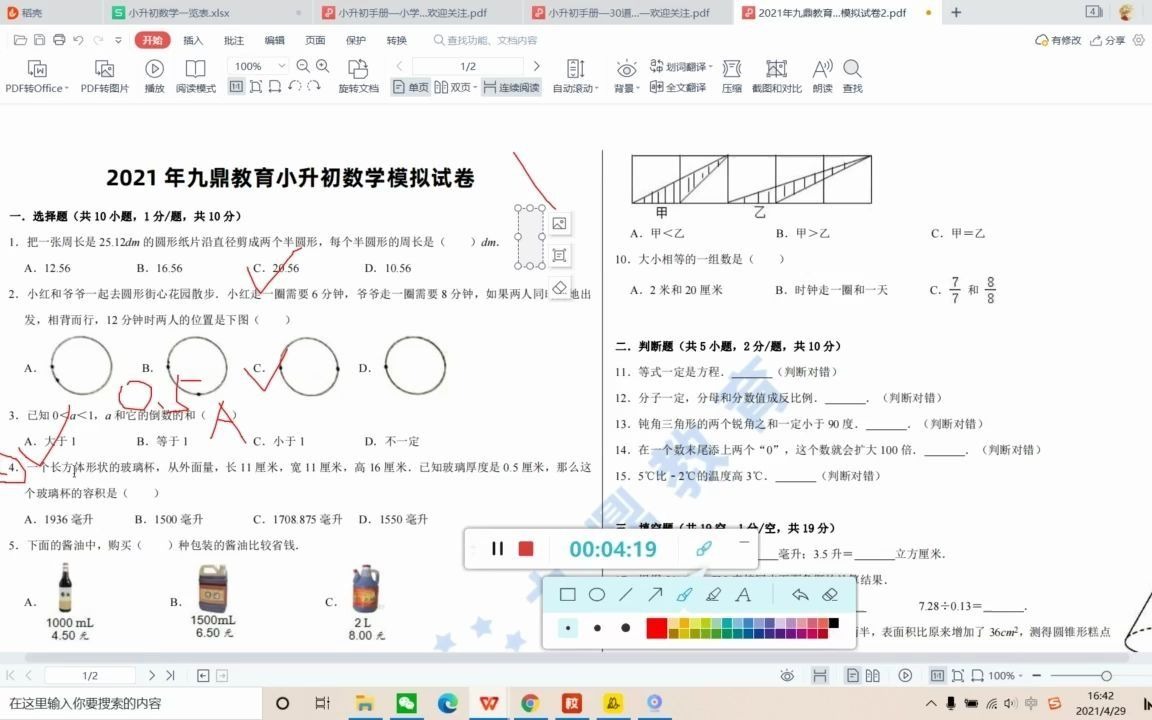Click the eraser icon in the annotation toolbar

(x=830, y=596)
